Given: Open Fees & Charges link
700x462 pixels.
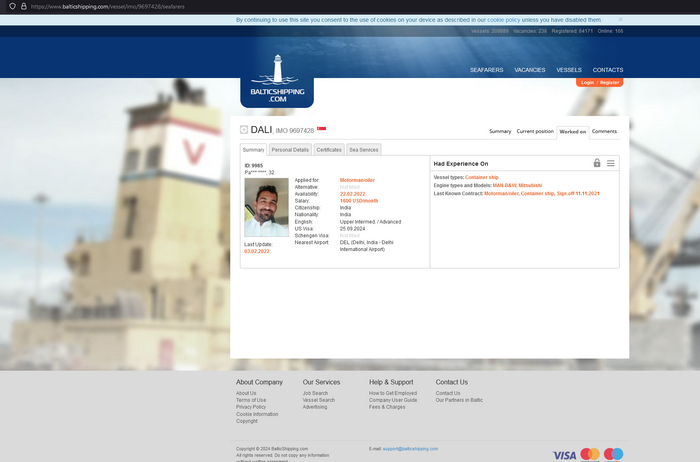Looking at the screenshot, I should coord(387,407).
